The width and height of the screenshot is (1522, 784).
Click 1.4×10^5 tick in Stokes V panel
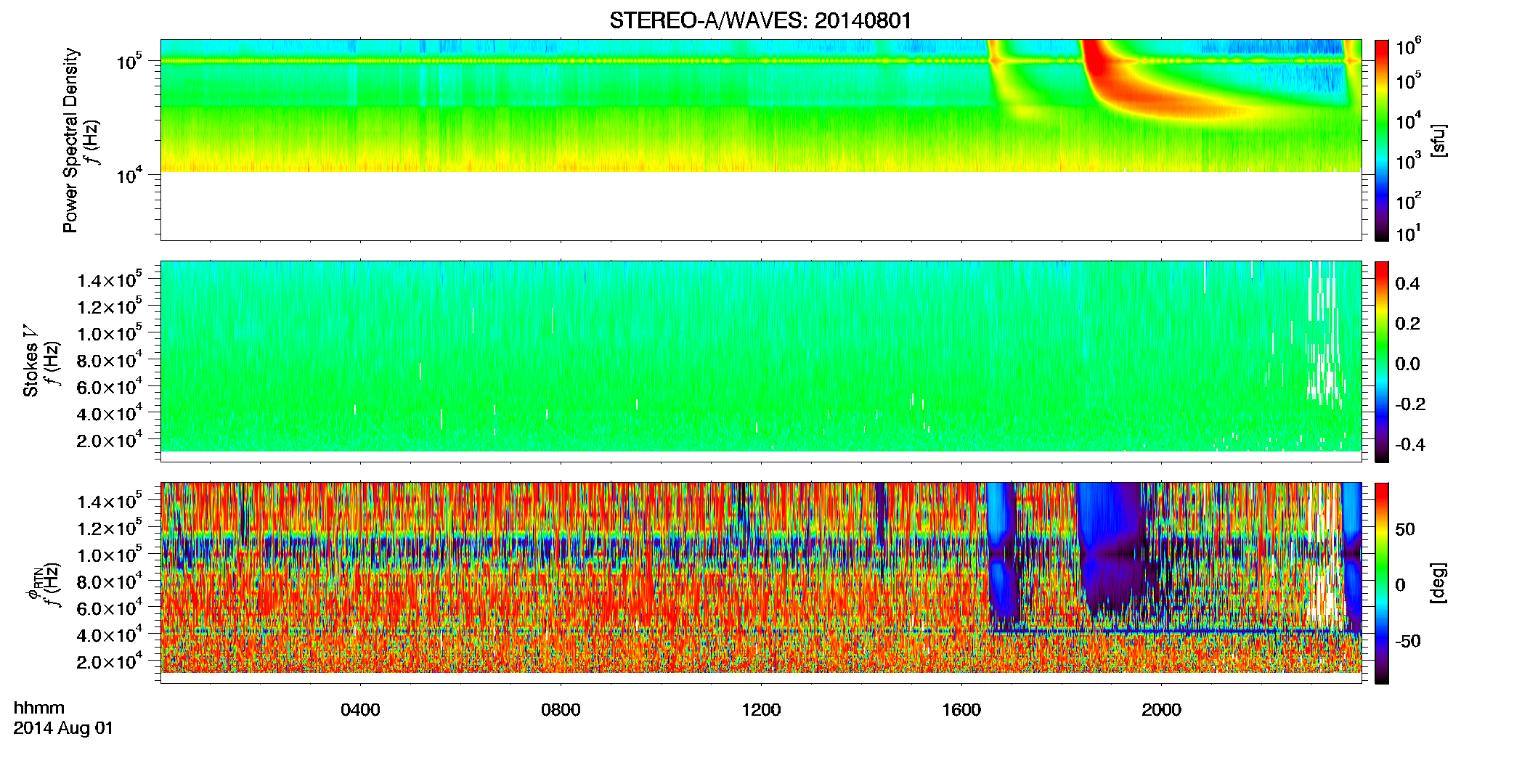110,279
